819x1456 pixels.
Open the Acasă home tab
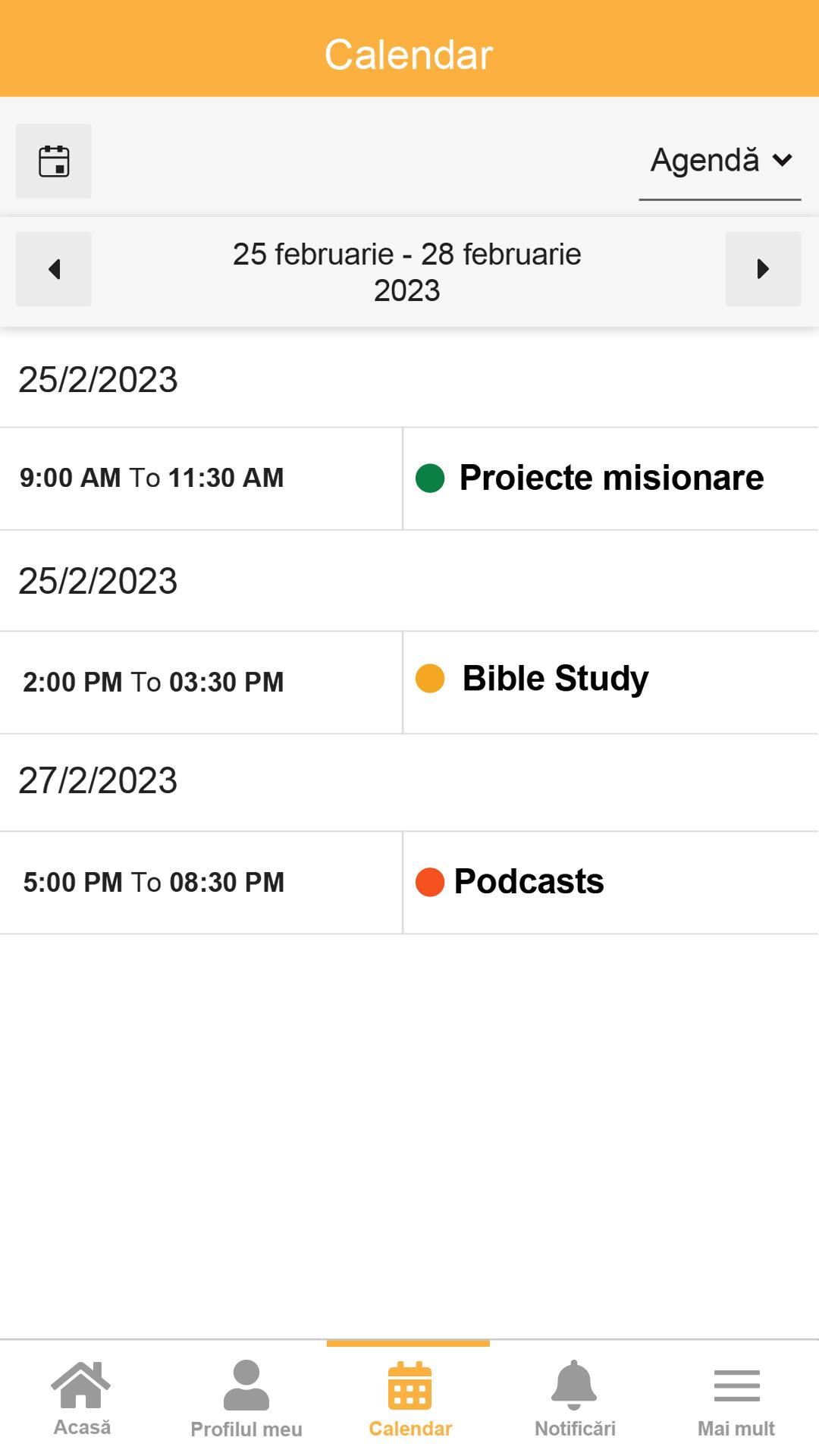pos(82,1398)
